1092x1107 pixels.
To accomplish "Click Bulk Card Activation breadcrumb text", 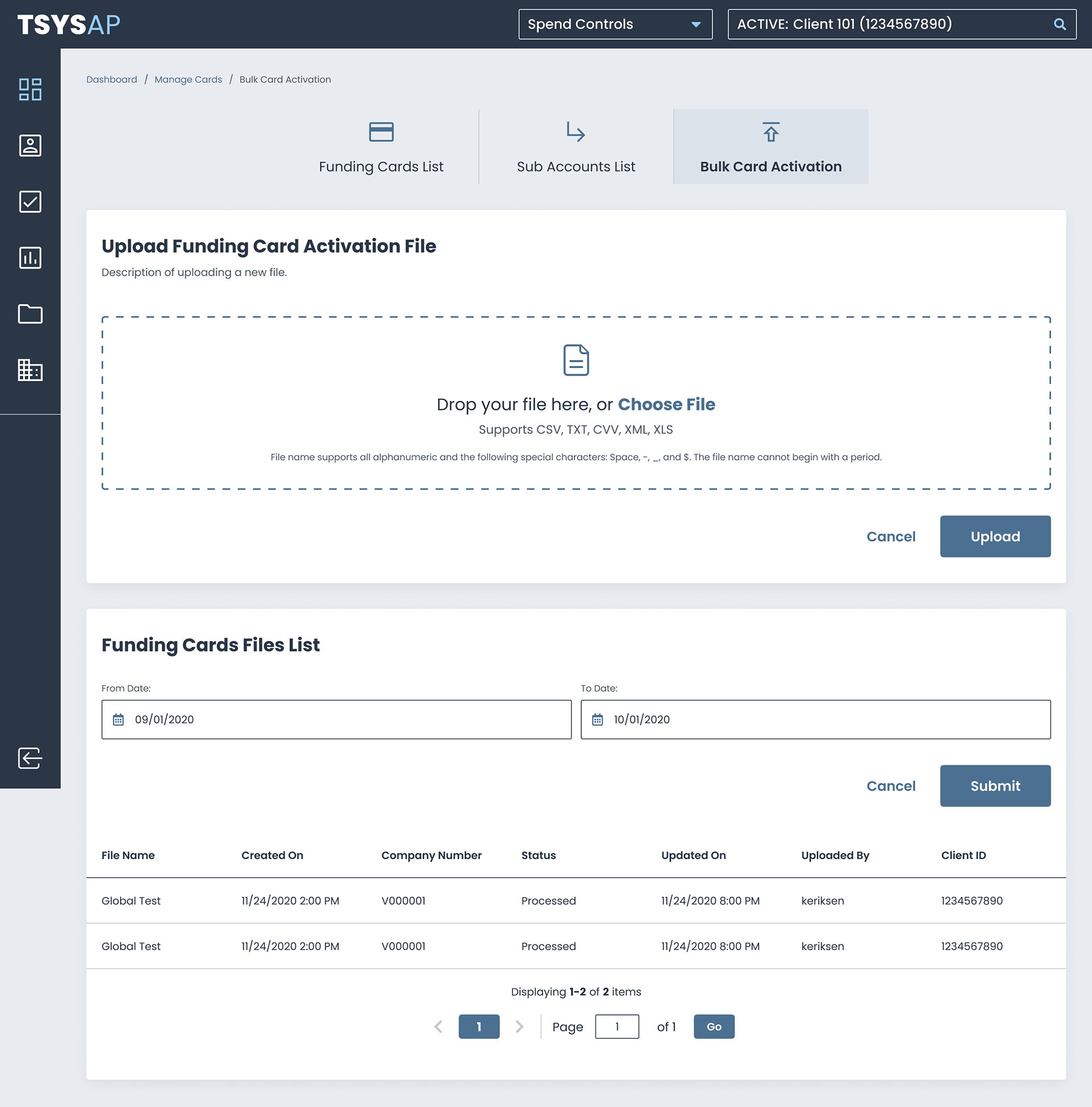I will (x=285, y=80).
